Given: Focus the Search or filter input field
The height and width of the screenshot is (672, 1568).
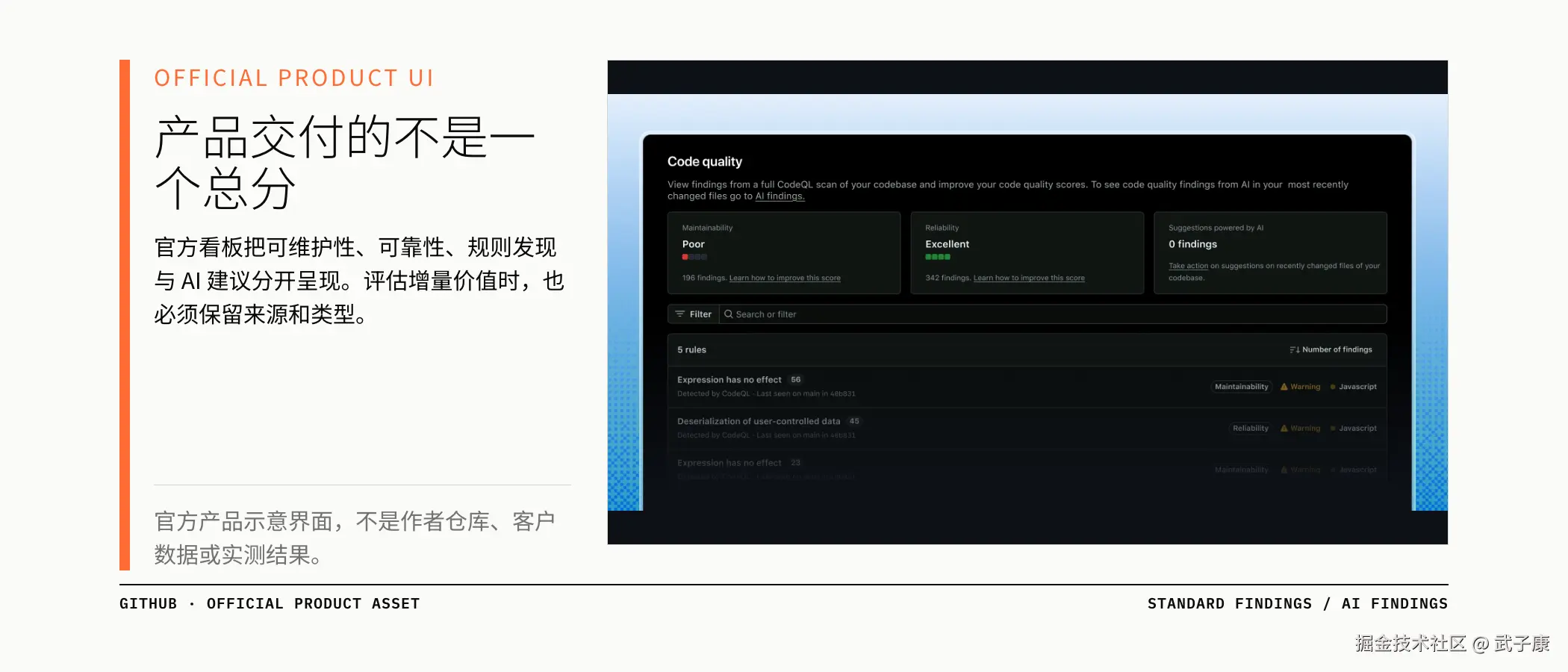Looking at the screenshot, I should (1053, 314).
